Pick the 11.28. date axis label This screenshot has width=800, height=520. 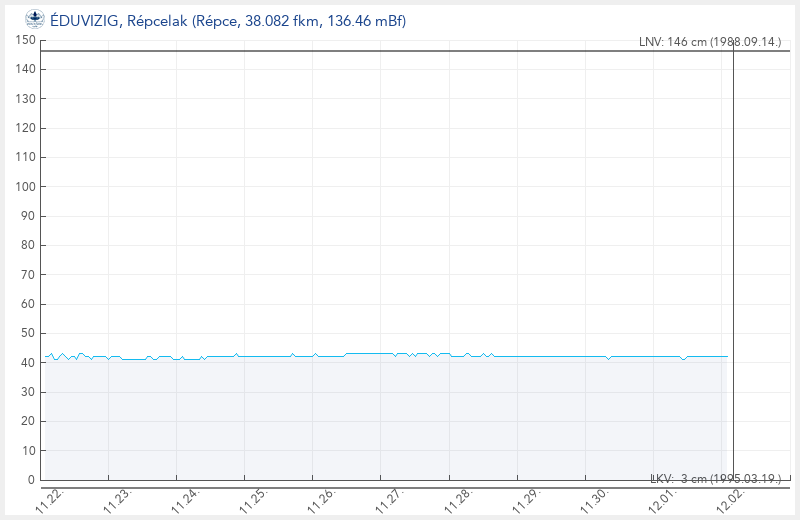coord(457,498)
